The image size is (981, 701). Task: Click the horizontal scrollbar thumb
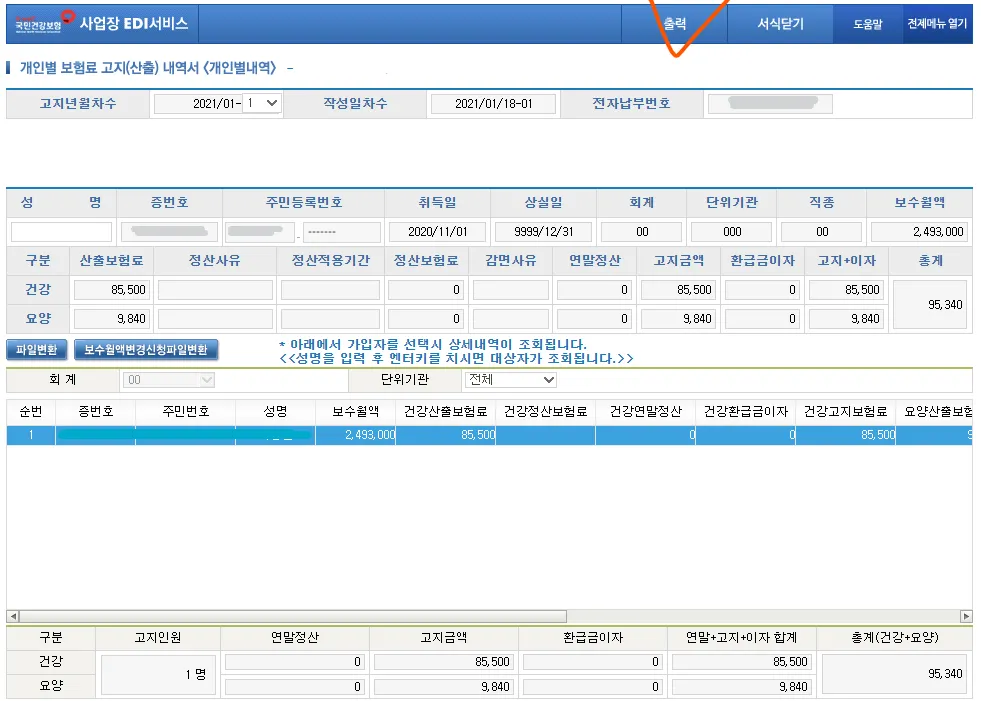[293, 616]
